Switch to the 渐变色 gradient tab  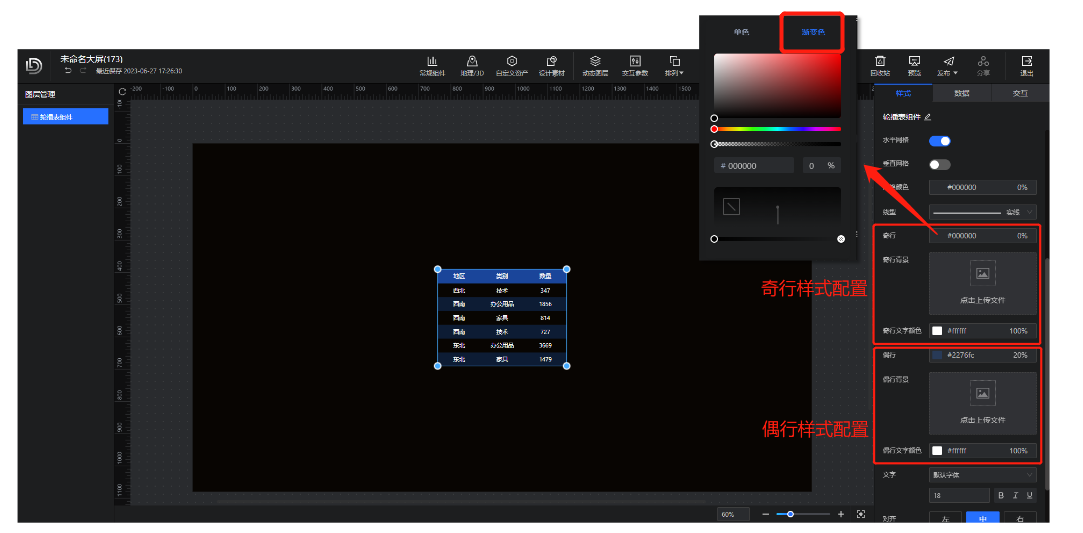[812, 32]
